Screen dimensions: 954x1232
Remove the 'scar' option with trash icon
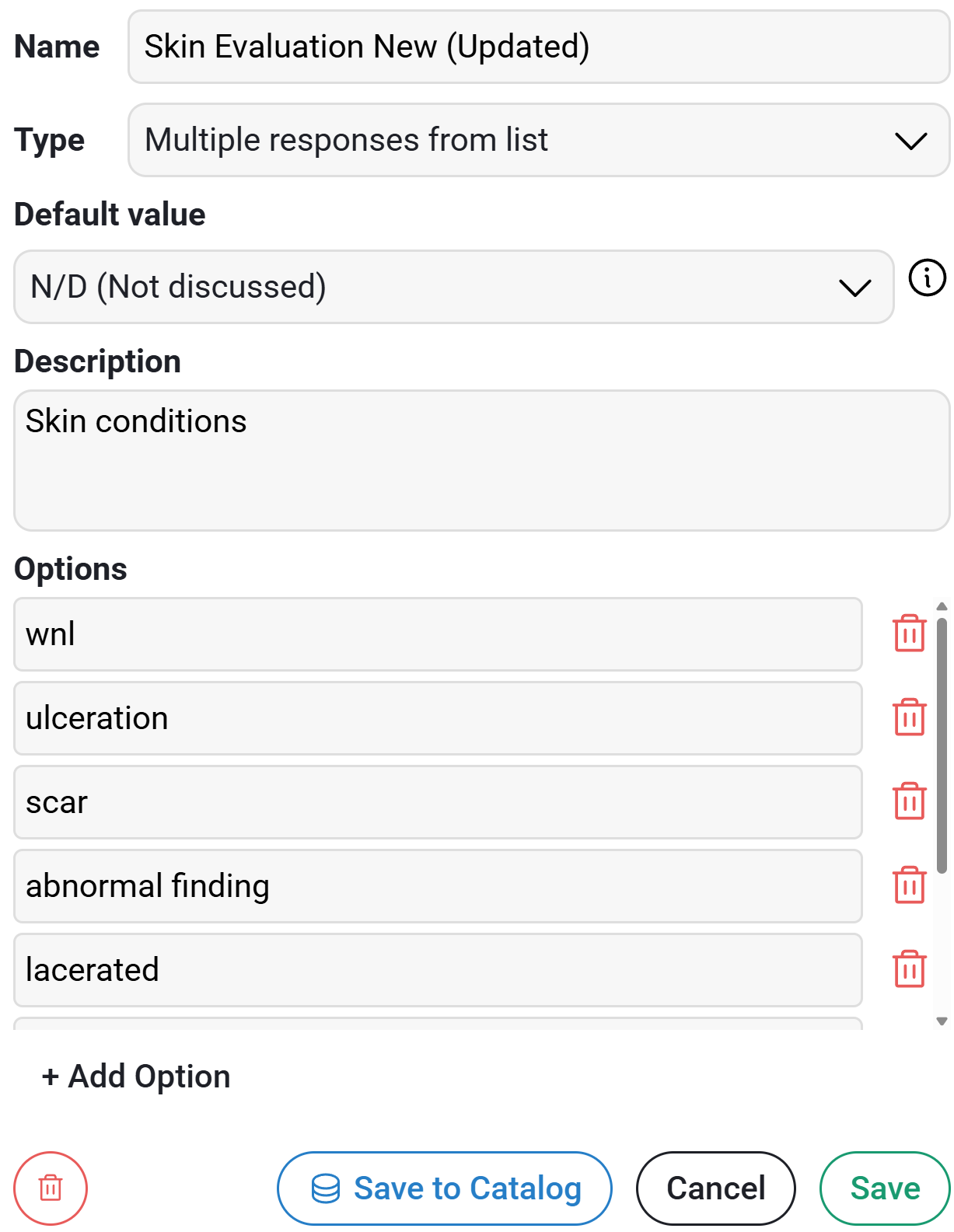(x=909, y=801)
